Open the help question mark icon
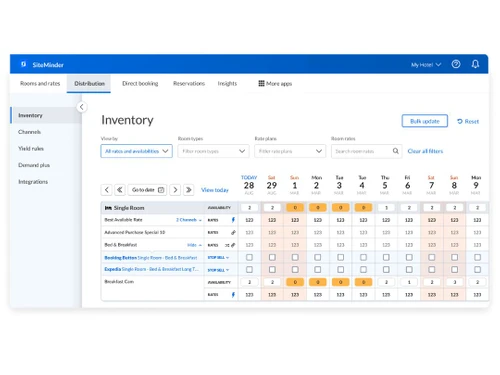This screenshot has width=500, height=375. pyautogui.click(x=456, y=64)
